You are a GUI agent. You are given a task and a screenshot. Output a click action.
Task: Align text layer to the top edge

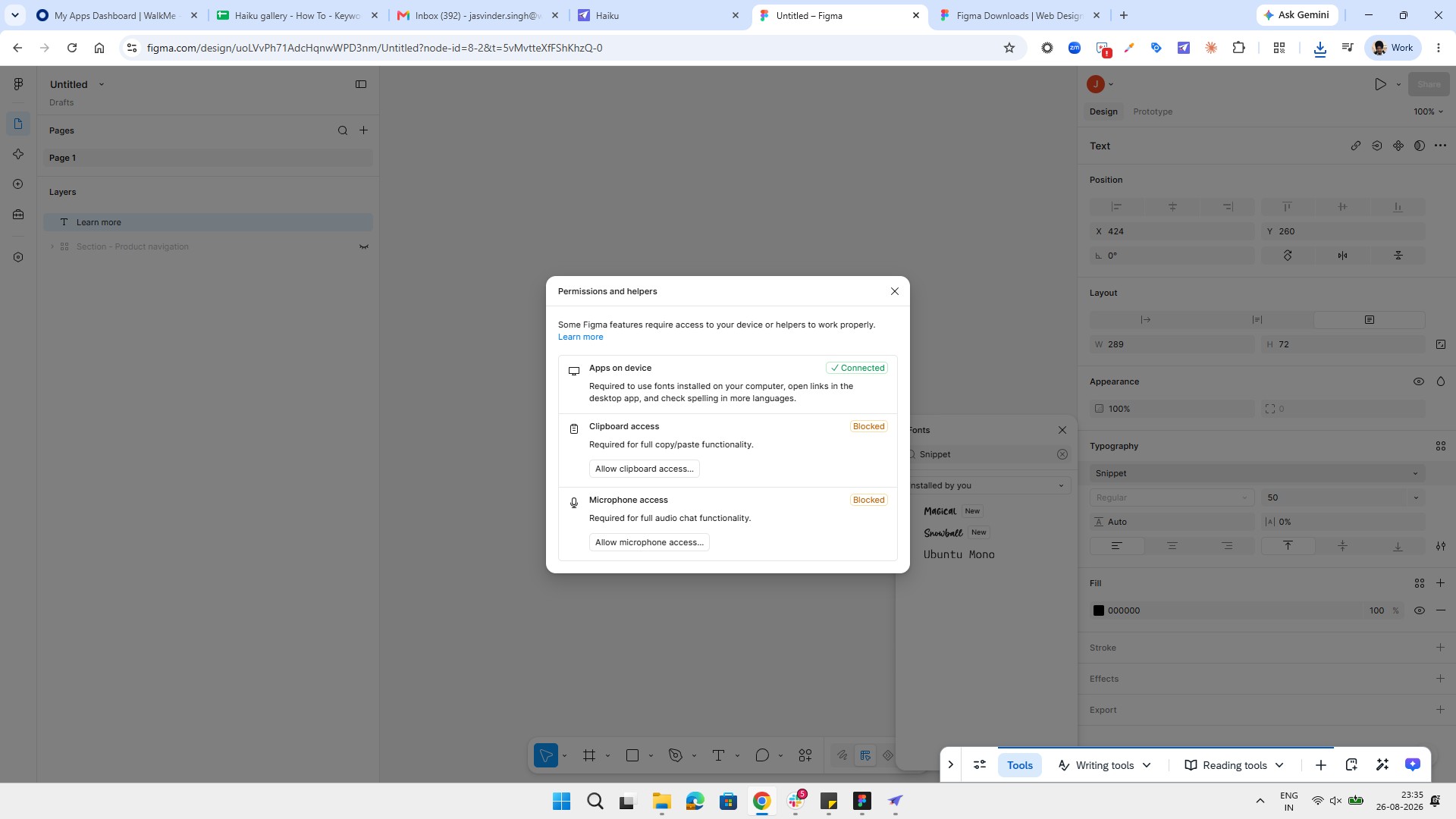tap(1287, 206)
